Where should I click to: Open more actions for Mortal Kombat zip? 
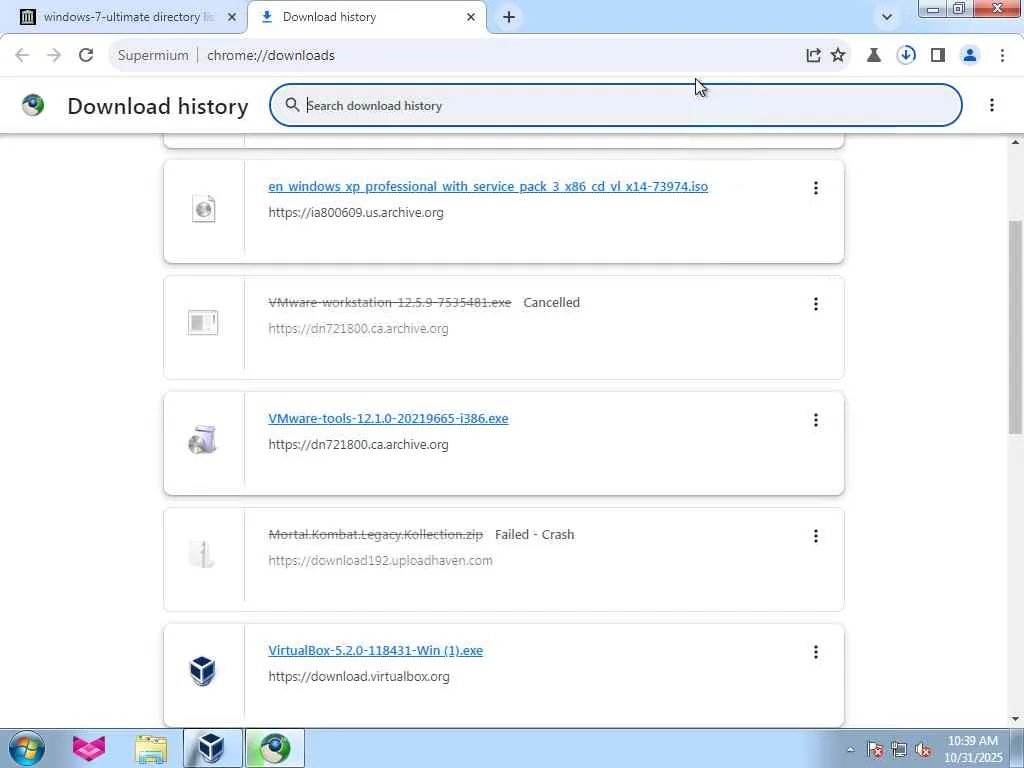coord(816,536)
